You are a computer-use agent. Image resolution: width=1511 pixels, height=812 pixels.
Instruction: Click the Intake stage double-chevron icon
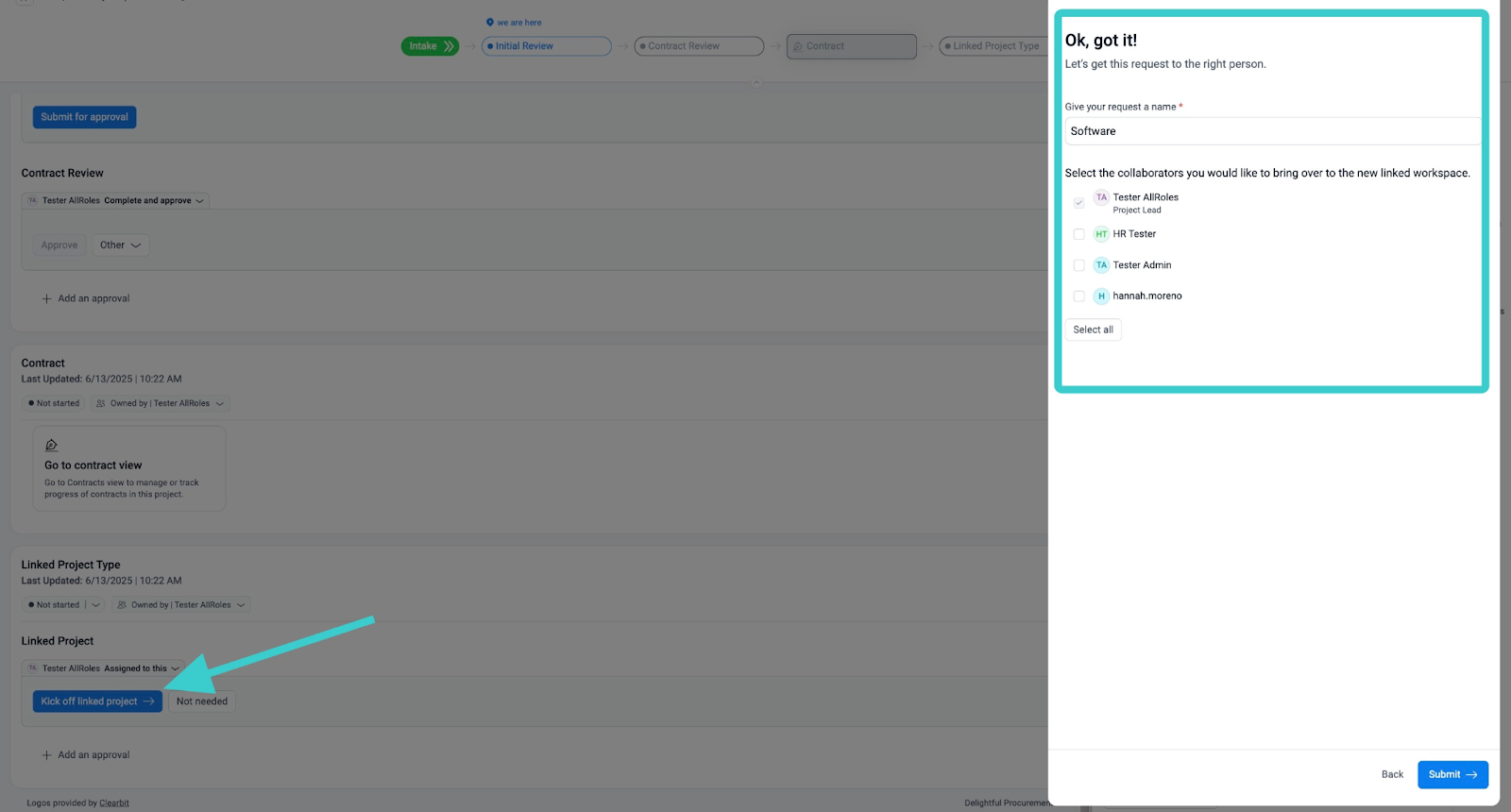point(449,46)
